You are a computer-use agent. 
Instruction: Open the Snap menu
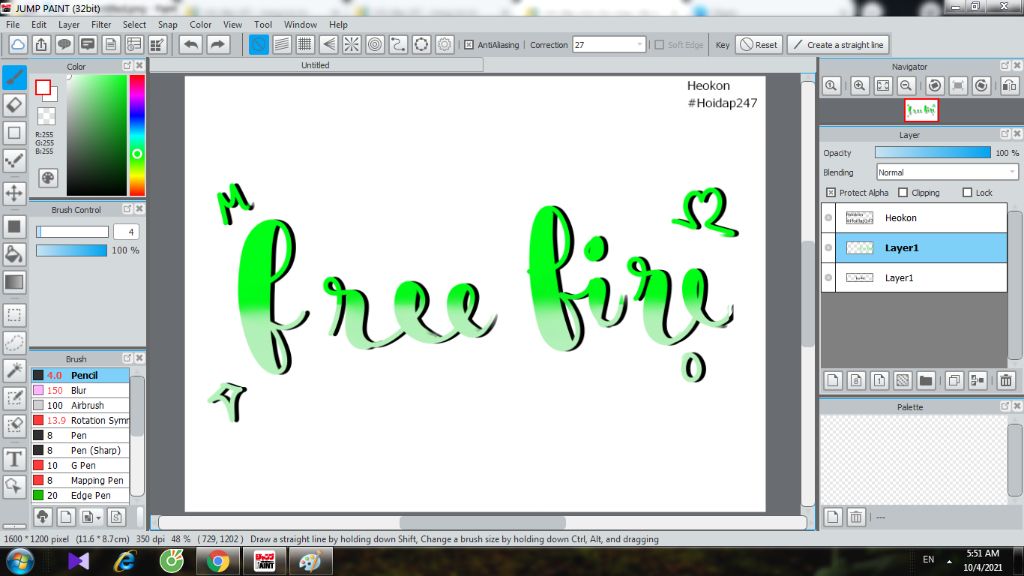click(167, 24)
